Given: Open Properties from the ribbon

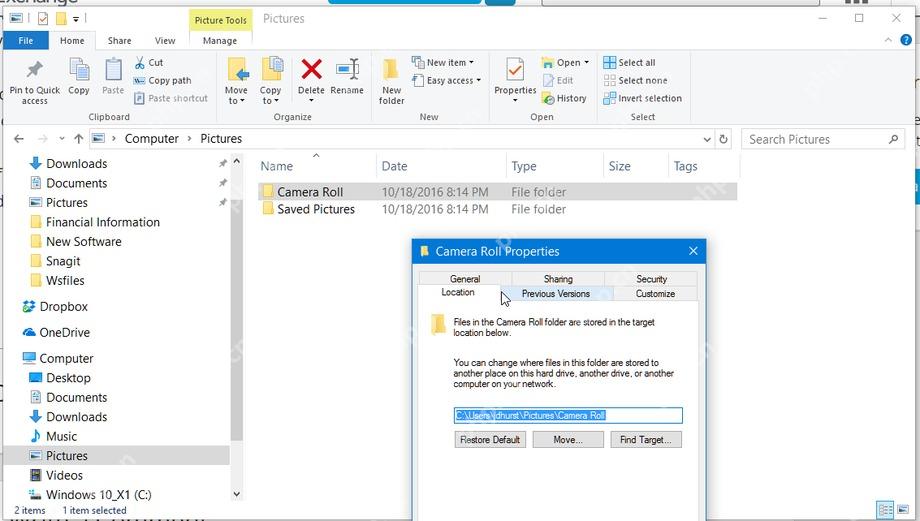Looking at the screenshot, I should (515, 80).
